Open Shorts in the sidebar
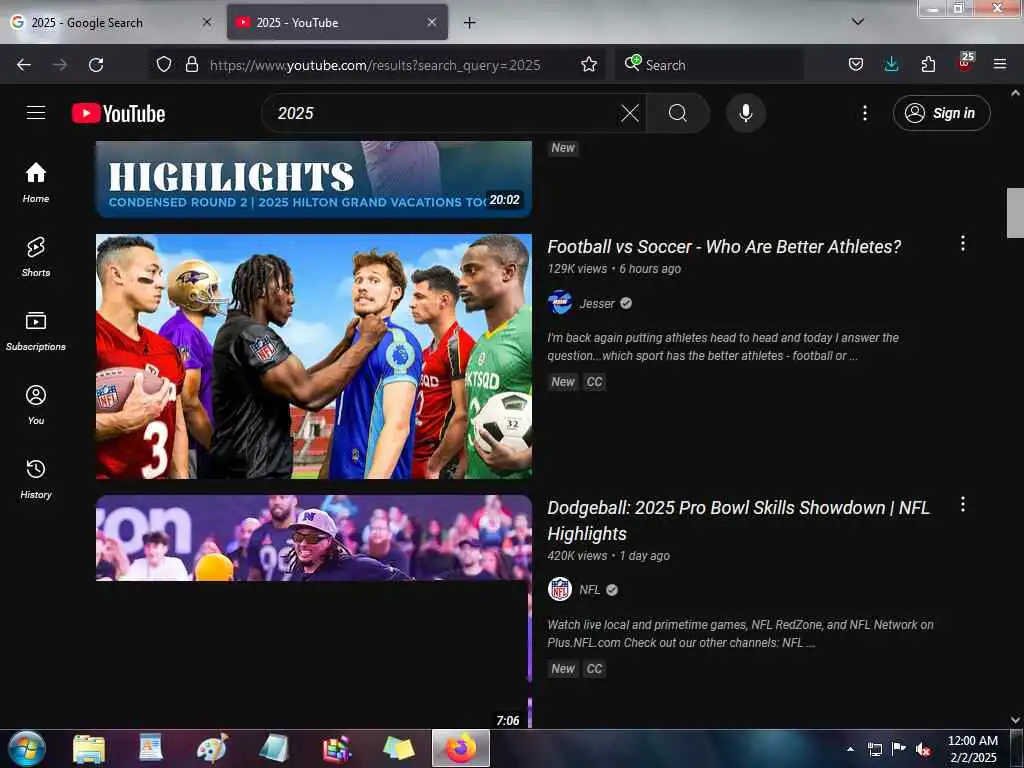The image size is (1024, 768). [36, 257]
